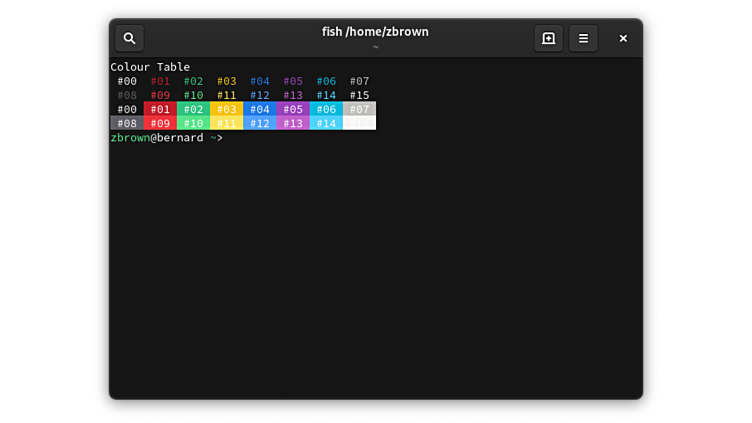Screen dimensions: 752x423
Task: Click the new tab icon in header
Action: click(x=548, y=38)
